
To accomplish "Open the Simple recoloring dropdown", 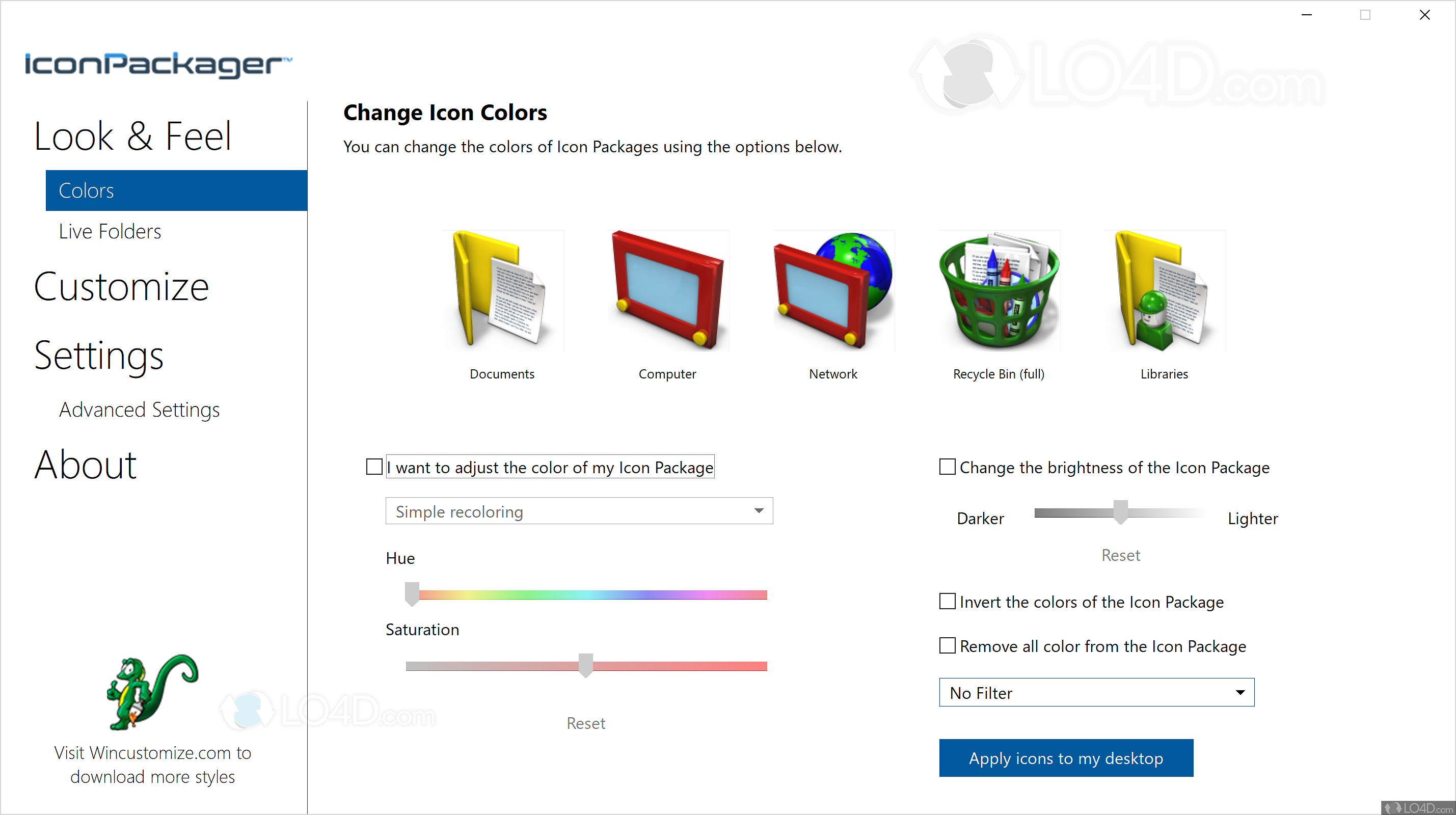I will 578,510.
